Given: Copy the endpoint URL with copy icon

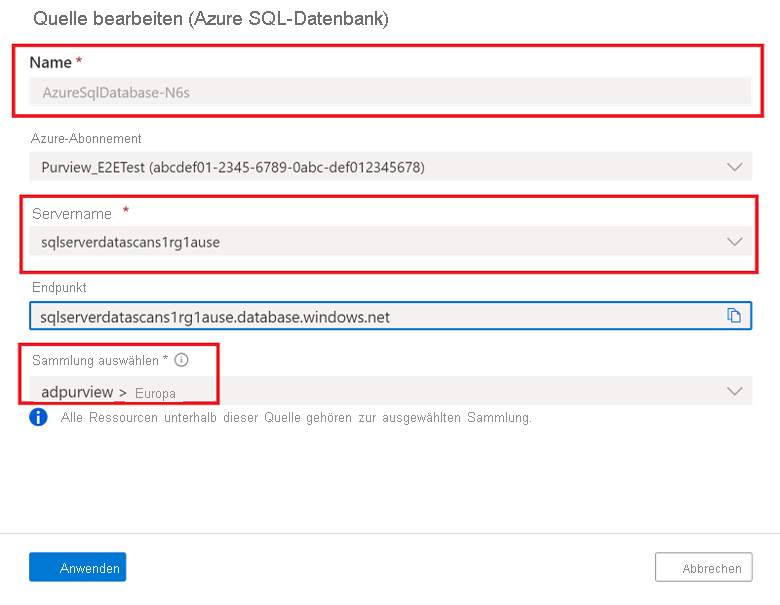Looking at the screenshot, I should pyautogui.click(x=734, y=315).
